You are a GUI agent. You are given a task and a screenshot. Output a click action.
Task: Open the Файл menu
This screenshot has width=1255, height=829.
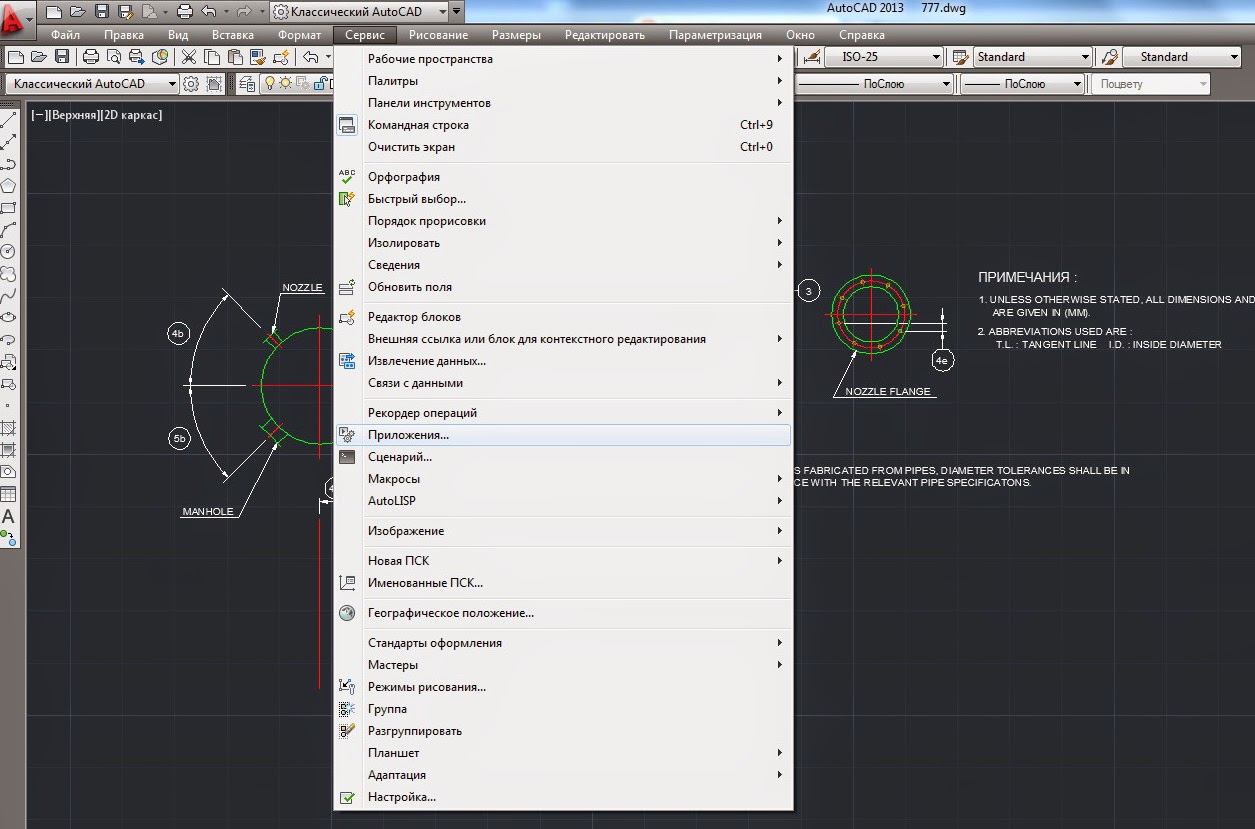tap(65, 35)
